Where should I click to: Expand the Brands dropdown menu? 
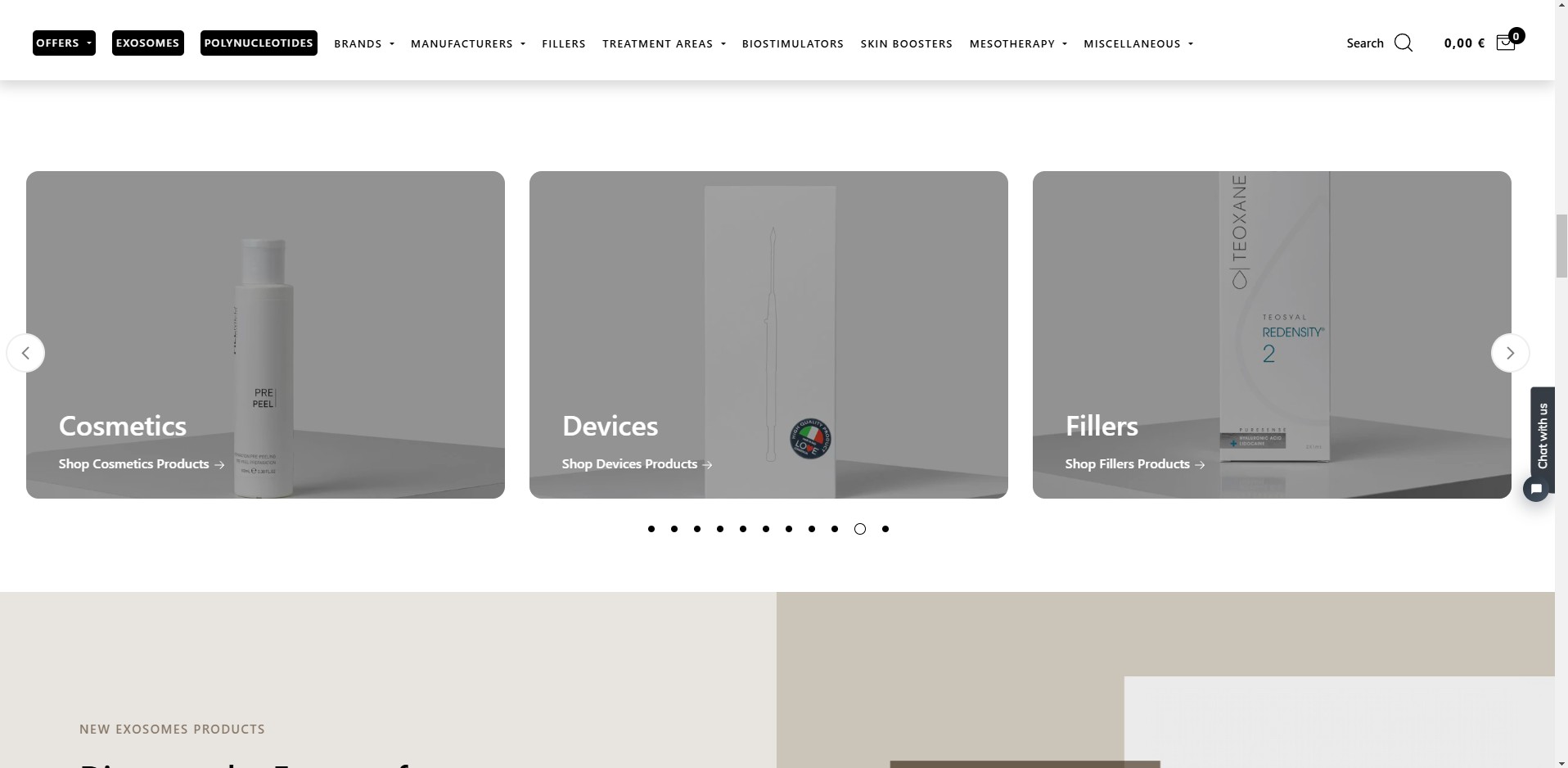(x=364, y=44)
